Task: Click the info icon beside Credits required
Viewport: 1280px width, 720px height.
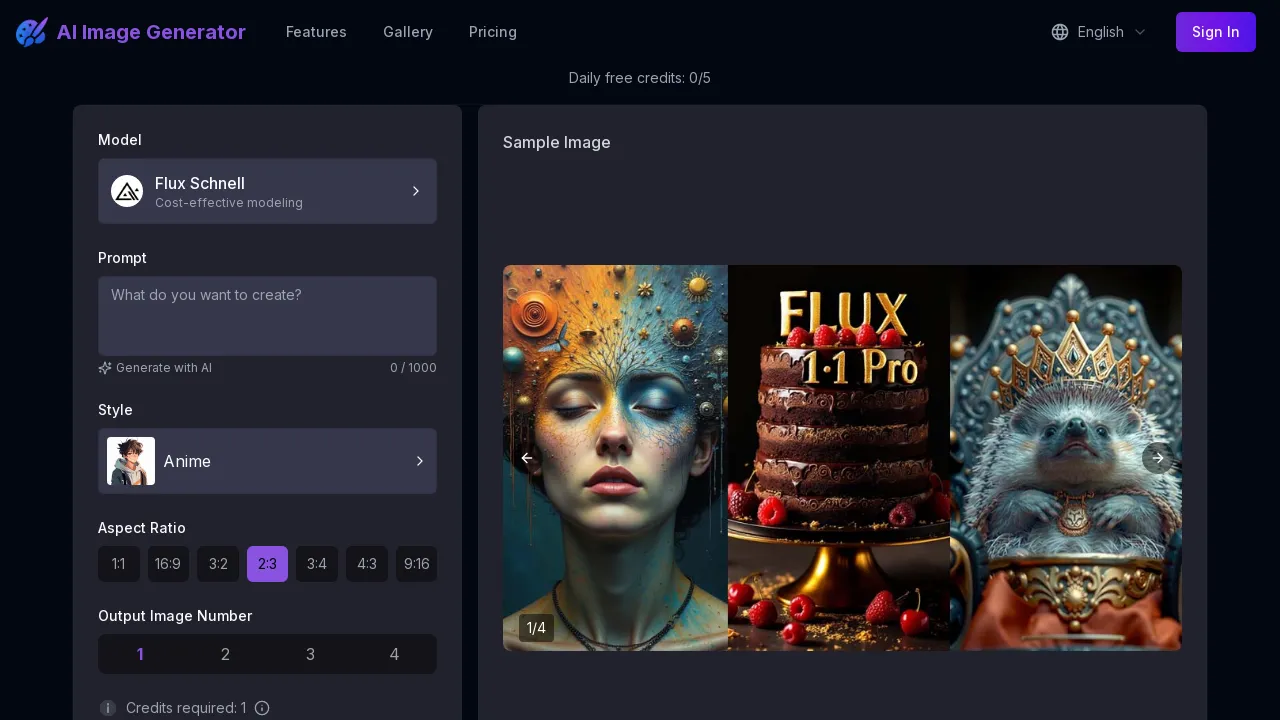Action: click(x=108, y=708)
